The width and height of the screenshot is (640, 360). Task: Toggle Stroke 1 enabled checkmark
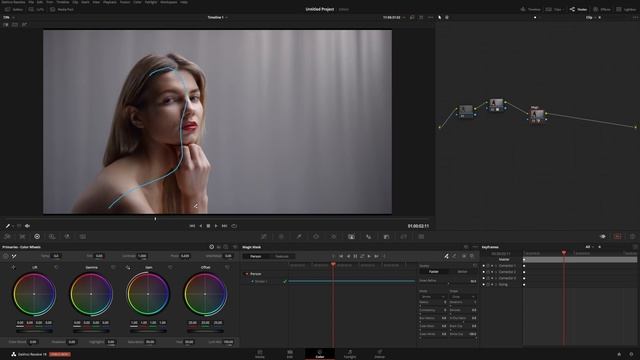click(x=285, y=281)
